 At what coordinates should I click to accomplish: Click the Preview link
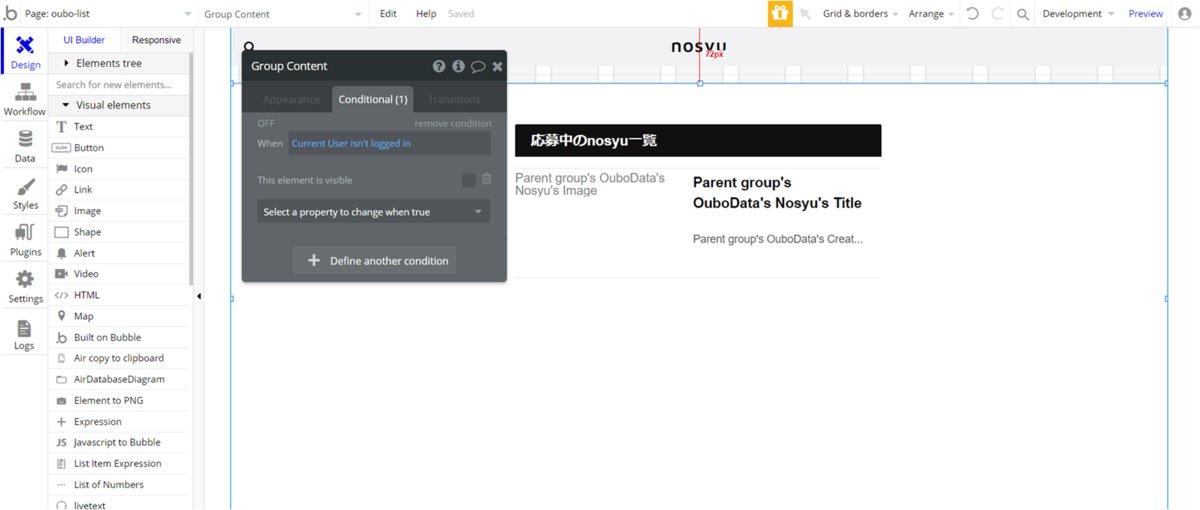coord(1145,14)
